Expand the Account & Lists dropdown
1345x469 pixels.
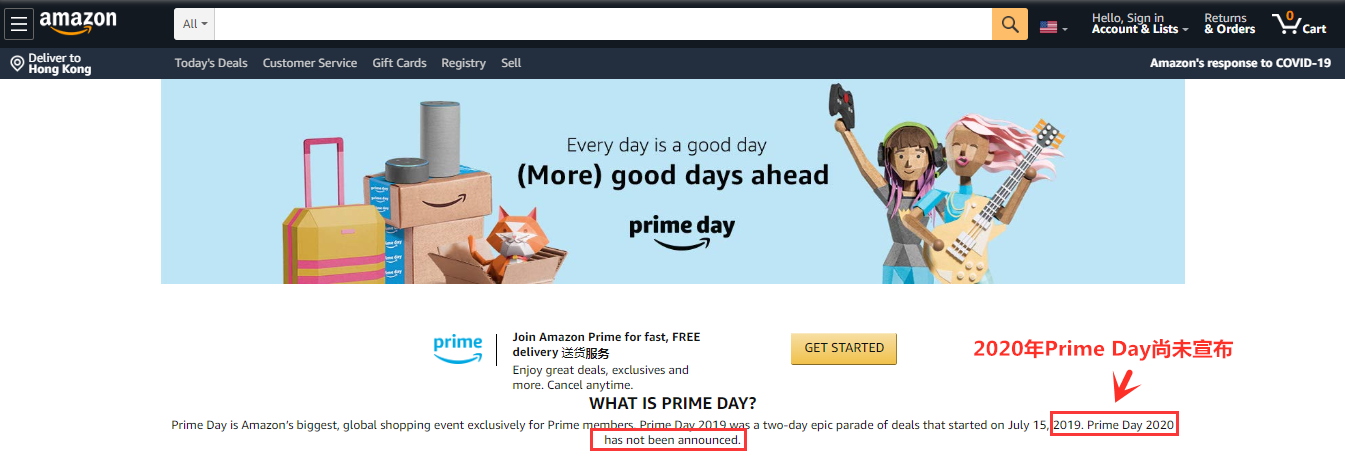click(1140, 24)
